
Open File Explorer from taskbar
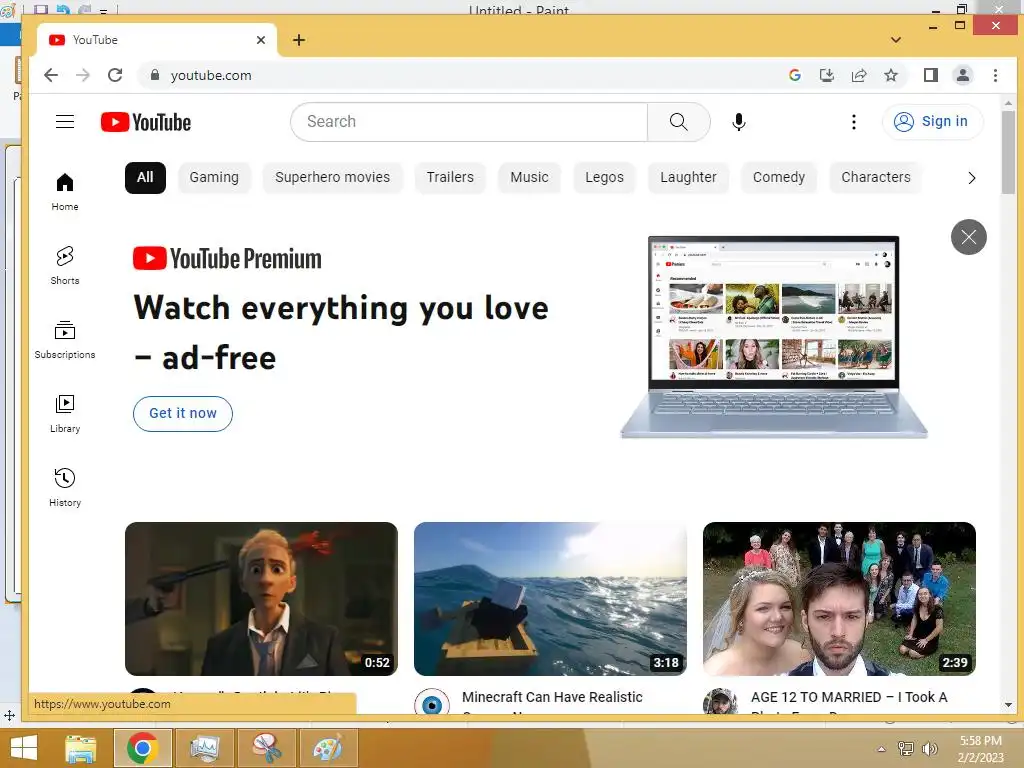point(81,748)
